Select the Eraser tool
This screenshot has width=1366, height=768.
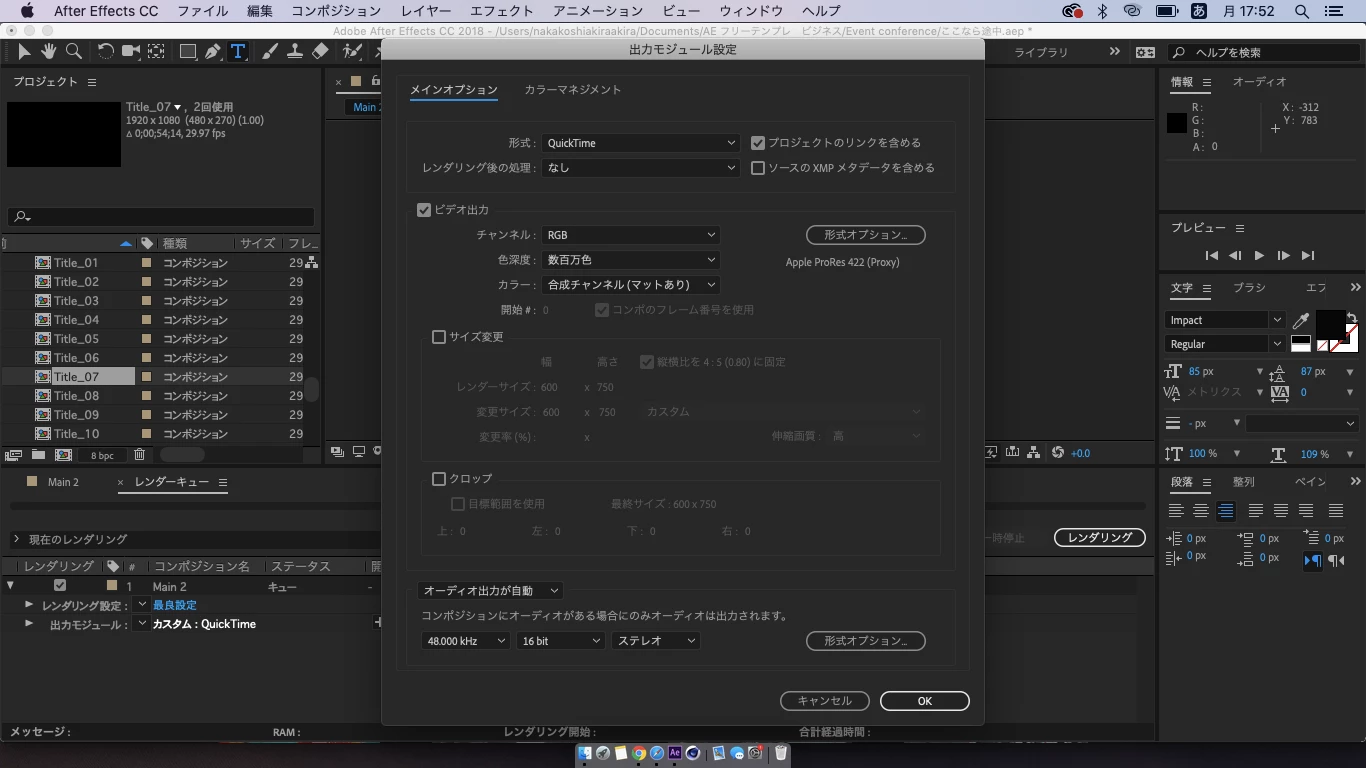[320, 52]
